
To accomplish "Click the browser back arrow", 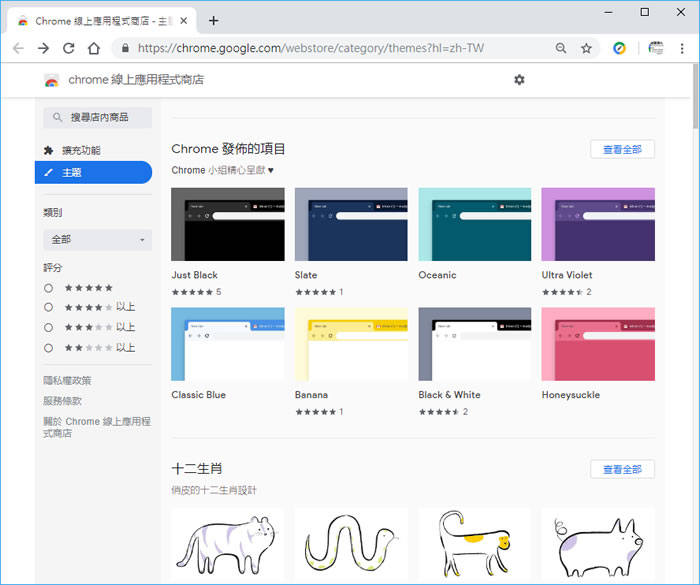I will 18,48.
